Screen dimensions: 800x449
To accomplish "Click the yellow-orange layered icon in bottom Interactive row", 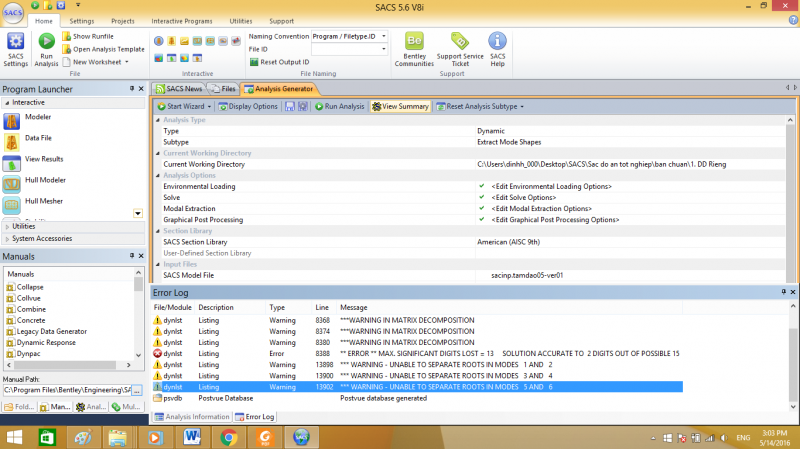I will pos(184,58).
